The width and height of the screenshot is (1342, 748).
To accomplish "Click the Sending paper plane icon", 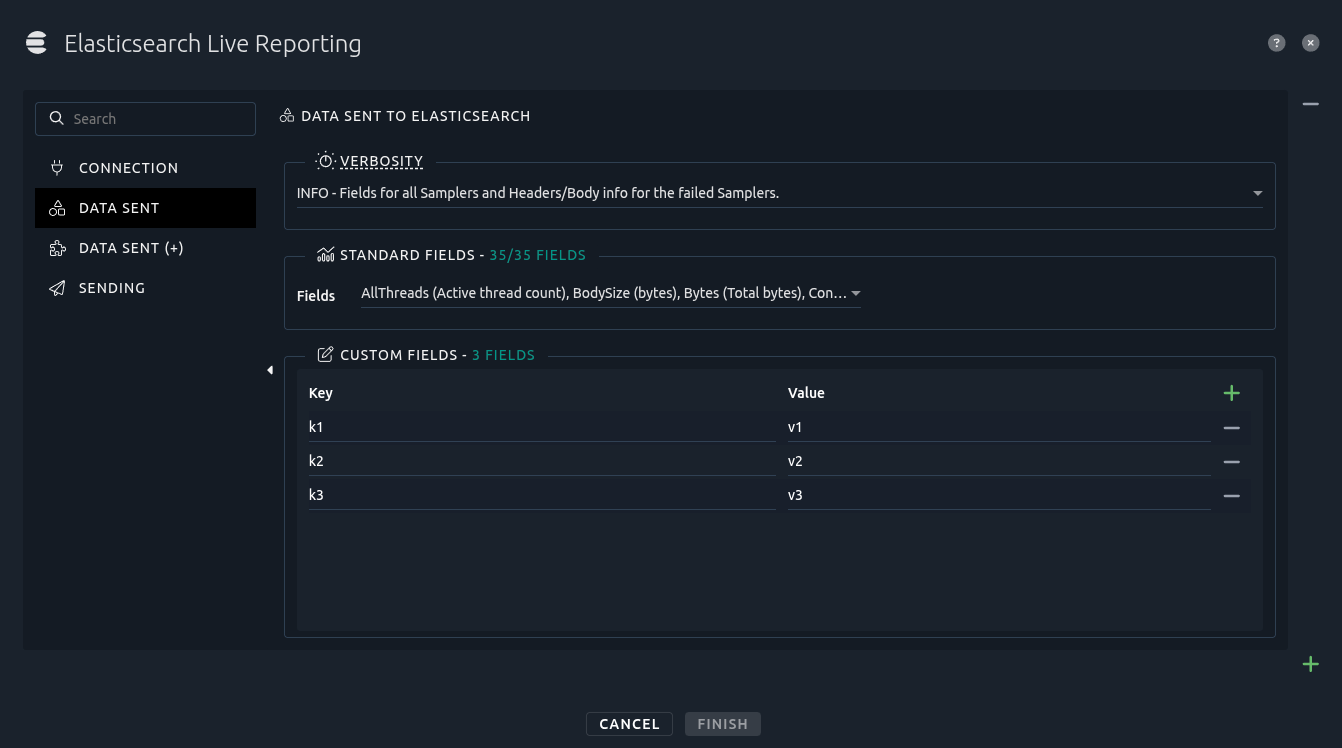I will click(x=57, y=288).
